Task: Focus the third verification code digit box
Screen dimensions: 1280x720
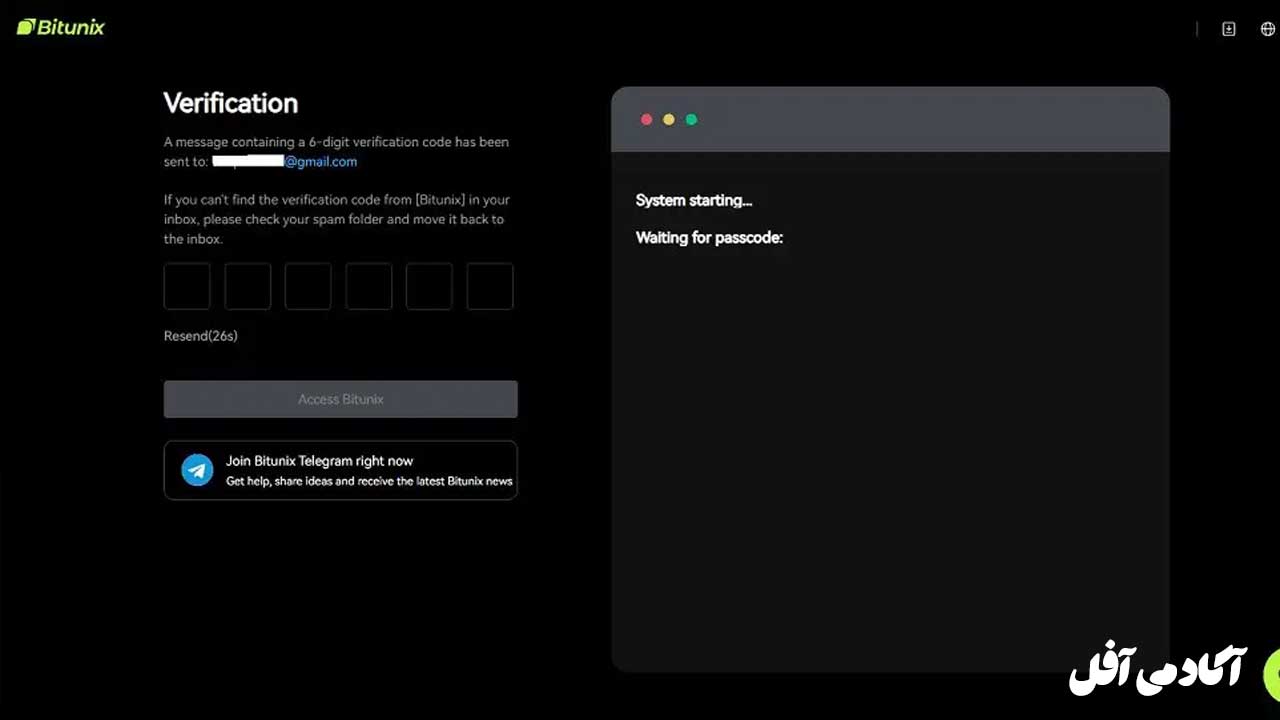Action: click(308, 286)
